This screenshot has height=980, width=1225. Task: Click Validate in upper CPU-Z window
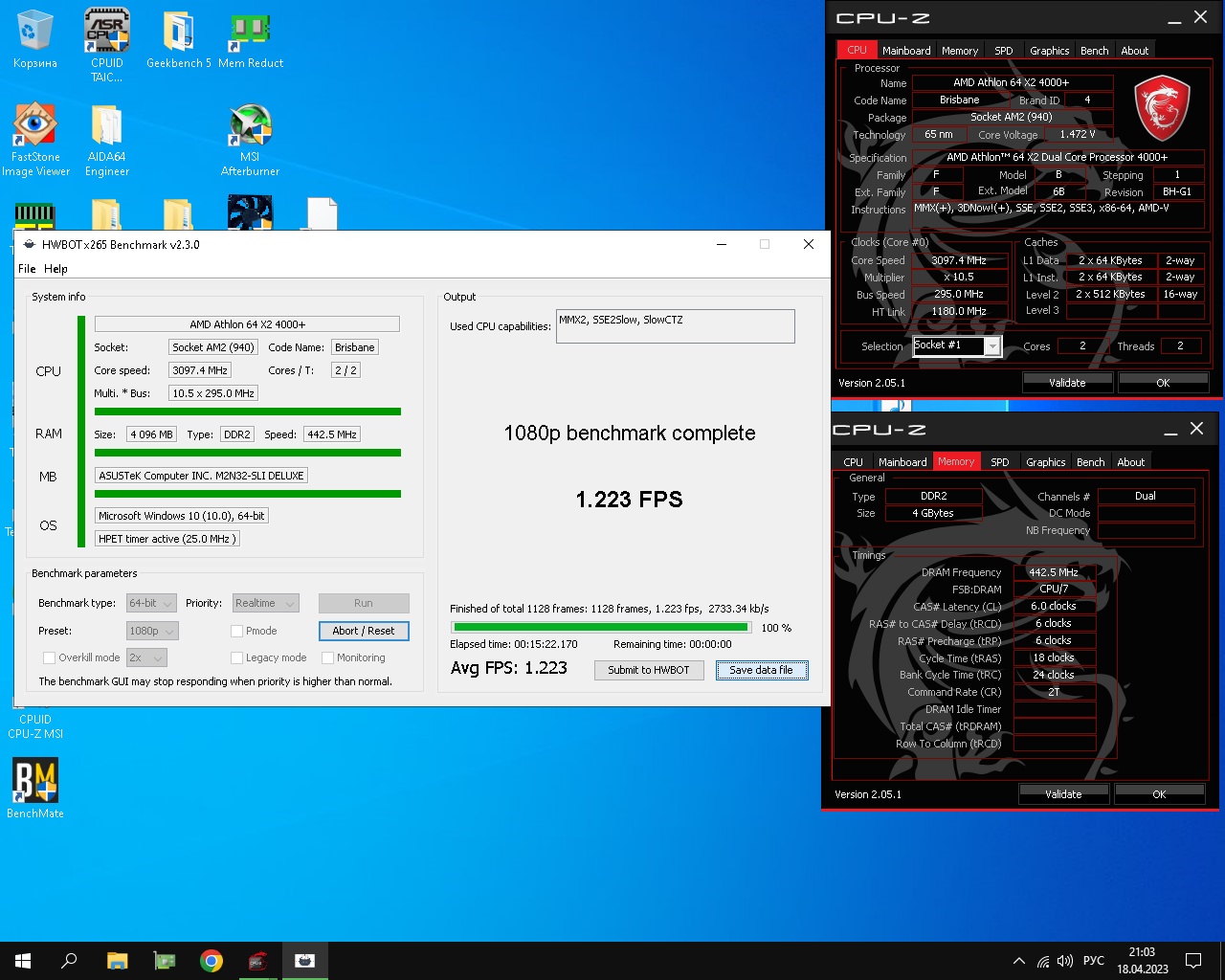(1067, 382)
